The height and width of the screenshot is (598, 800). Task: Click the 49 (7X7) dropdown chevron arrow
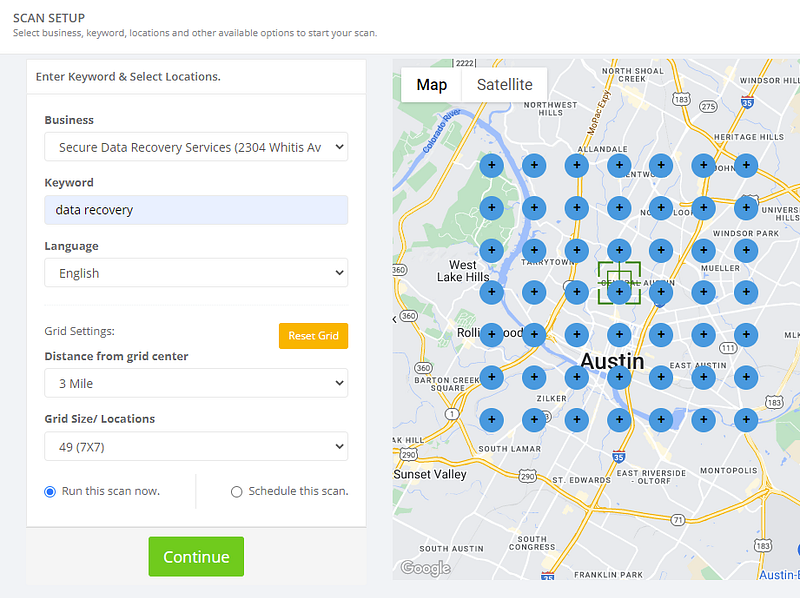(339, 446)
